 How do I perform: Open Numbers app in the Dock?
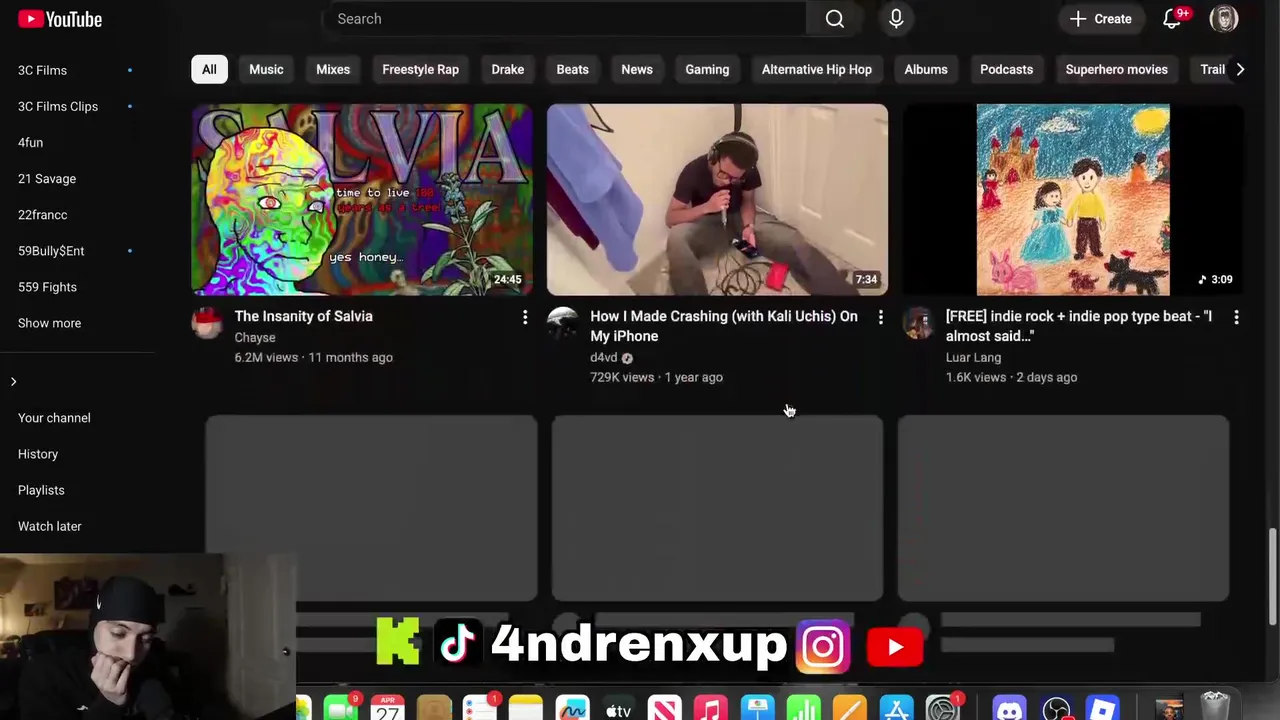(x=803, y=708)
